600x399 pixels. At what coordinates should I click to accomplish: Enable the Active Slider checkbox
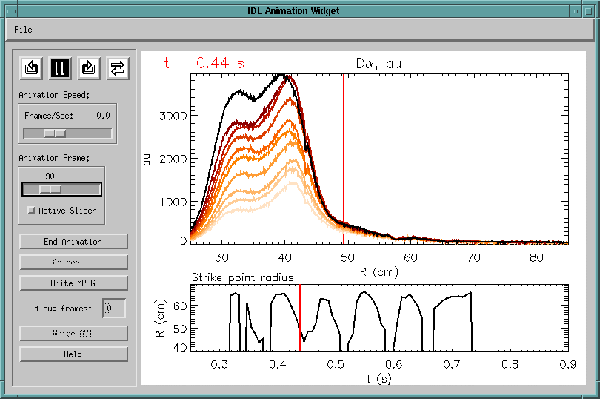[x=31, y=210]
